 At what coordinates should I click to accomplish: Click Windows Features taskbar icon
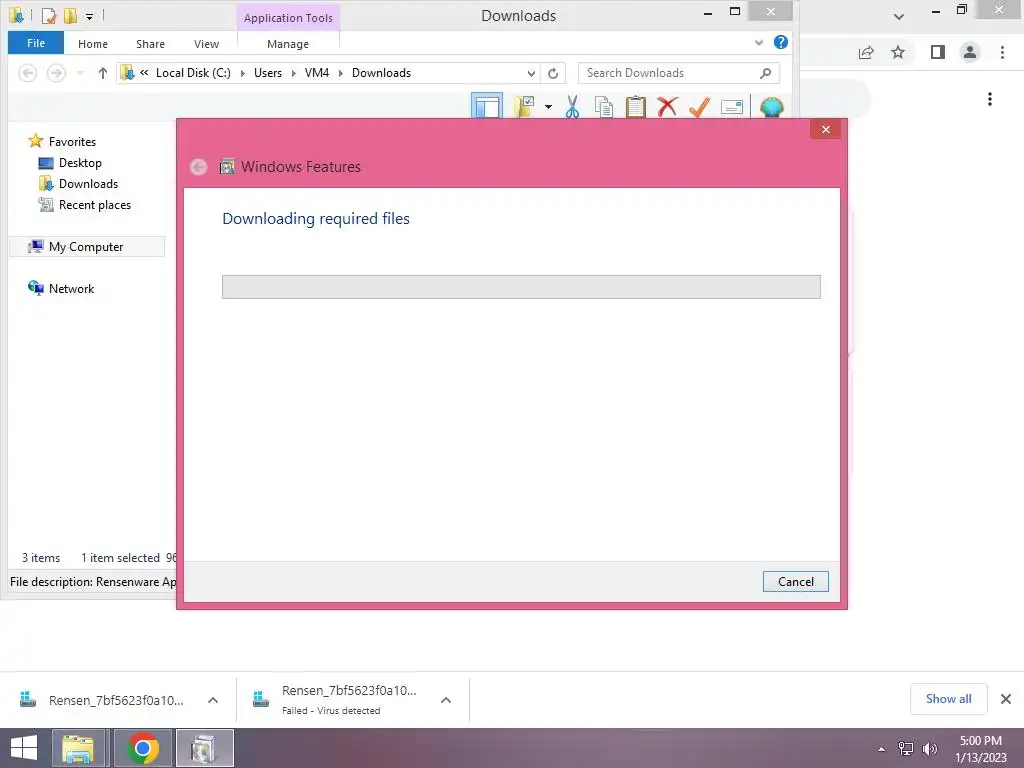click(204, 748)
